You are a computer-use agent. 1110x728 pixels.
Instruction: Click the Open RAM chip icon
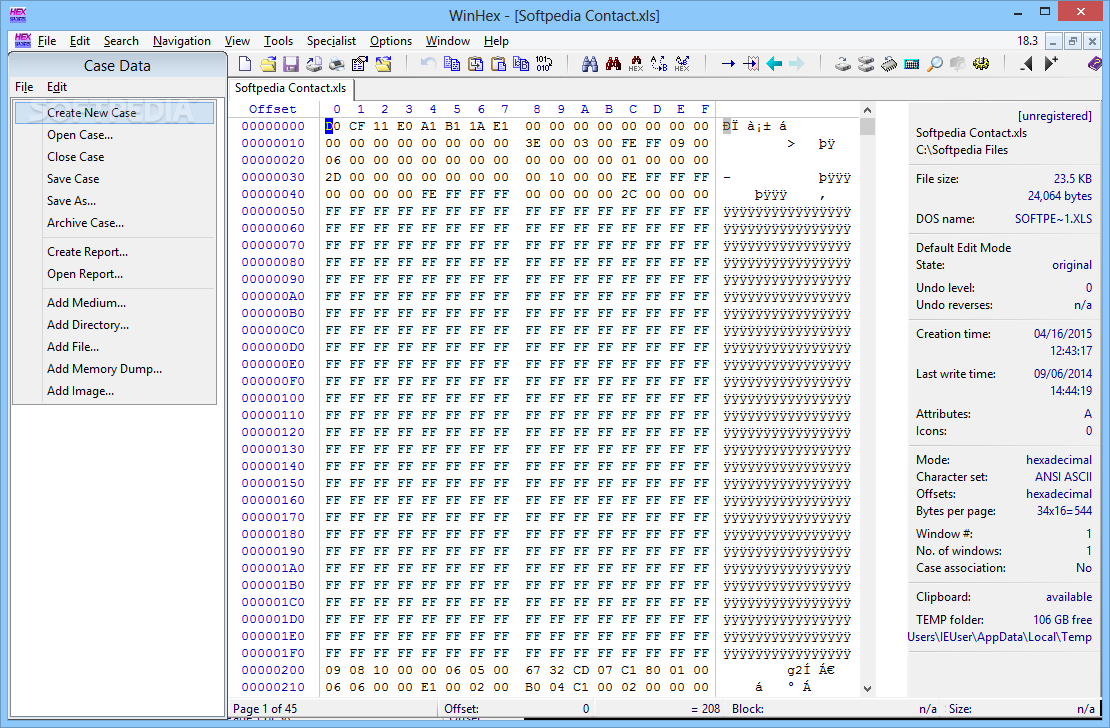click(888, 64)
